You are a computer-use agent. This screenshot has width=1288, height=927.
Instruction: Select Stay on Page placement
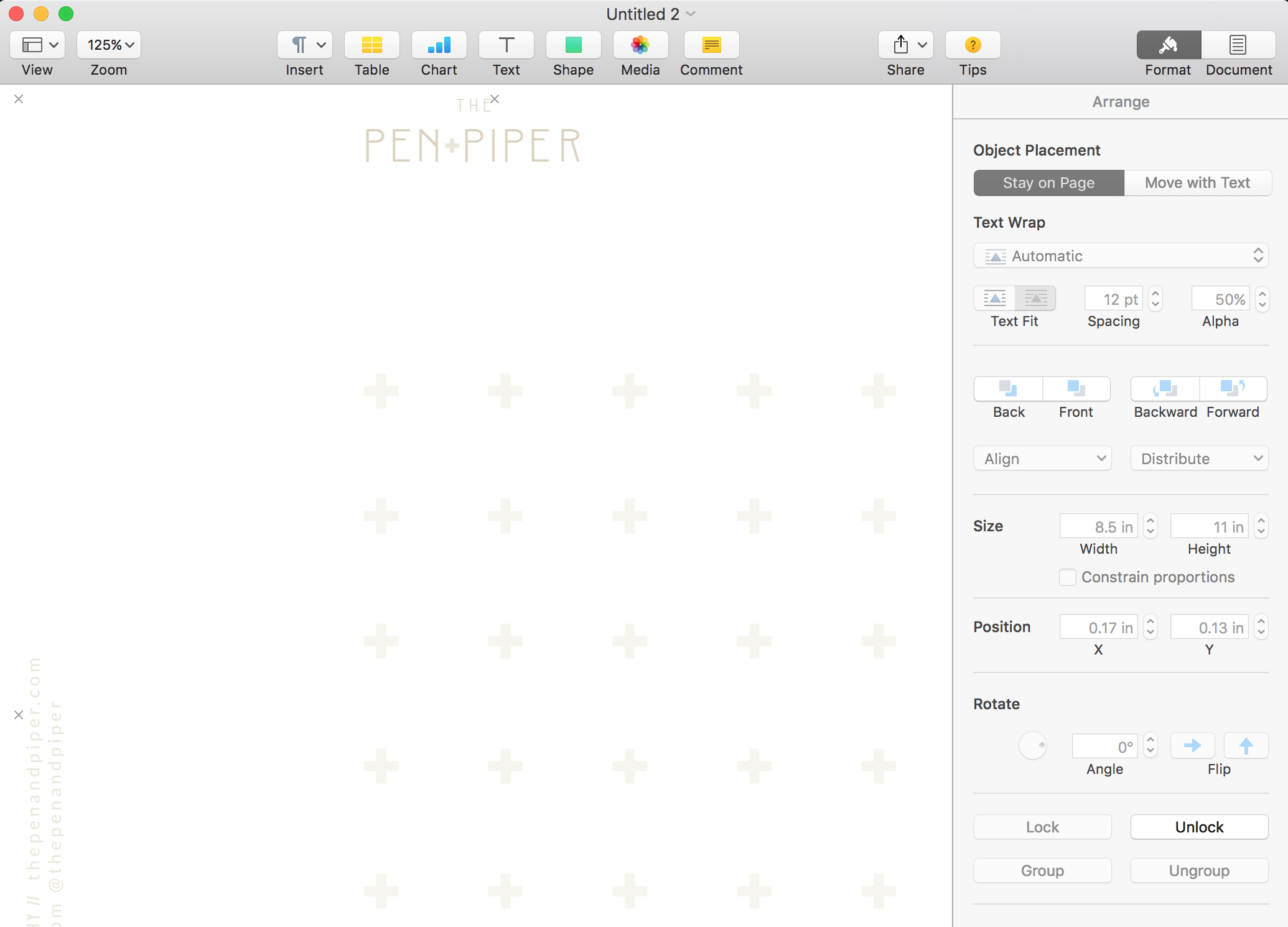coord(1048,183)
